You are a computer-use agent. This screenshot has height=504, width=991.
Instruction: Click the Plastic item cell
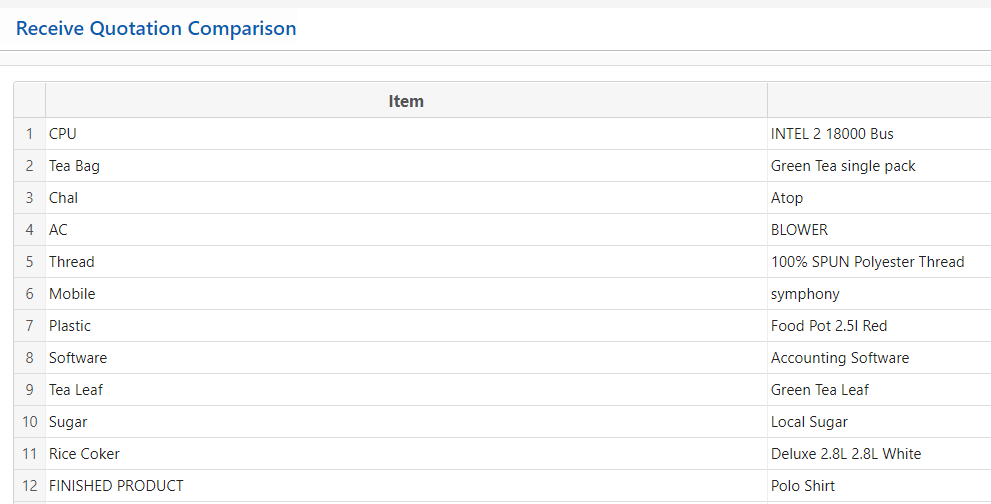(x=406, y=326)
